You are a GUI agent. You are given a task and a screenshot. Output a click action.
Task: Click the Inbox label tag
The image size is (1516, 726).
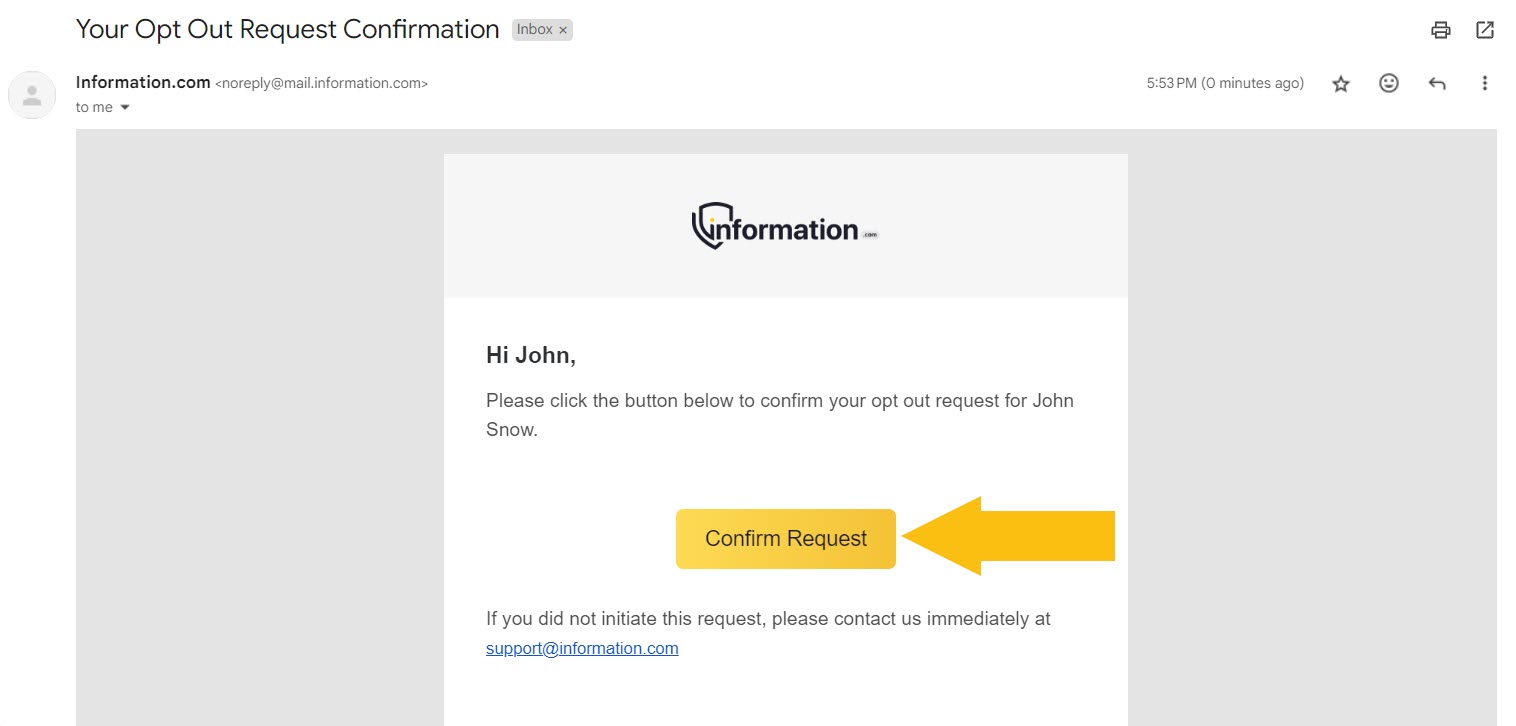534,30
